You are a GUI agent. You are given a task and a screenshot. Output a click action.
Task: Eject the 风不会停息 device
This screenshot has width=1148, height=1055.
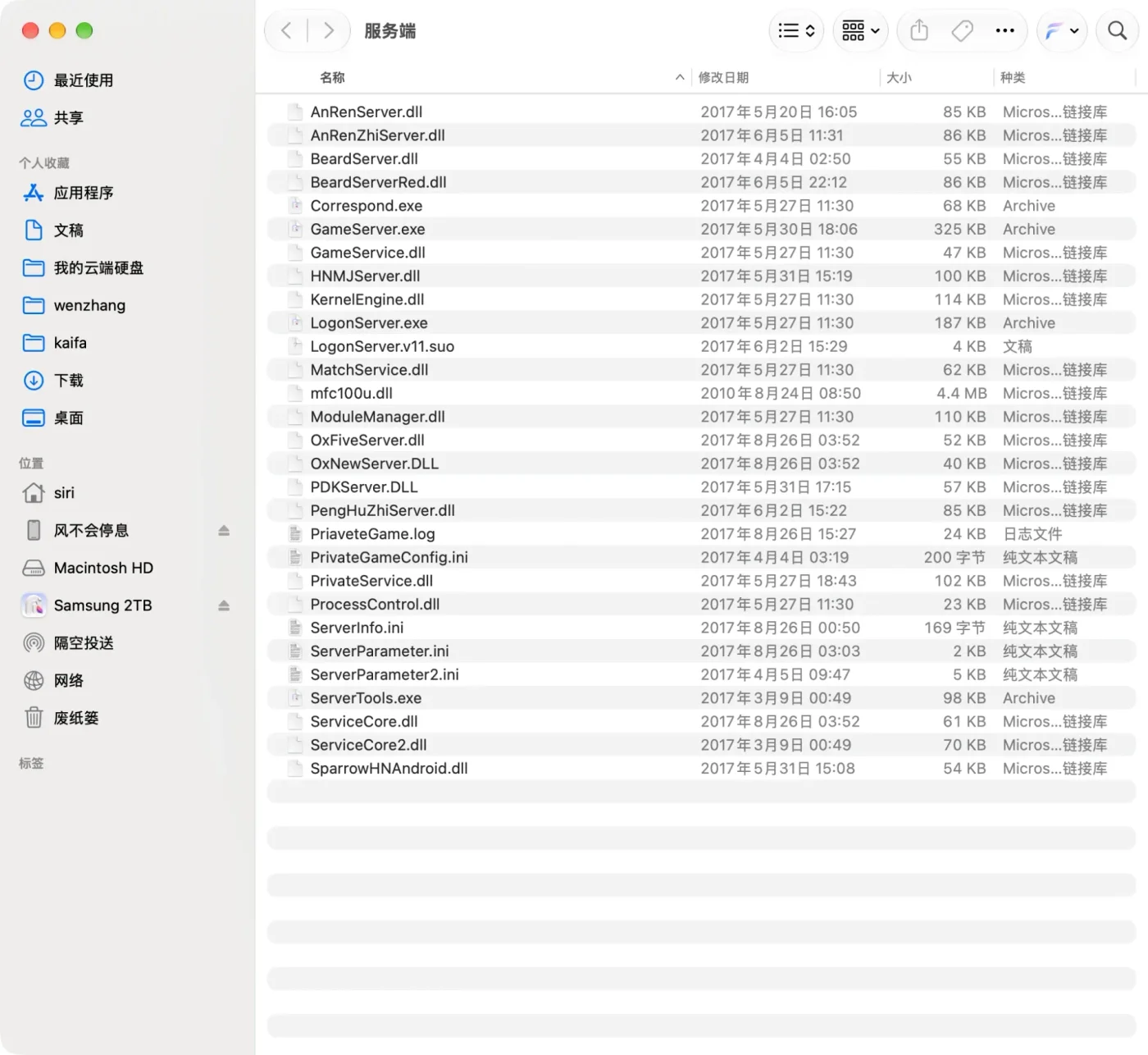point(224,531)
